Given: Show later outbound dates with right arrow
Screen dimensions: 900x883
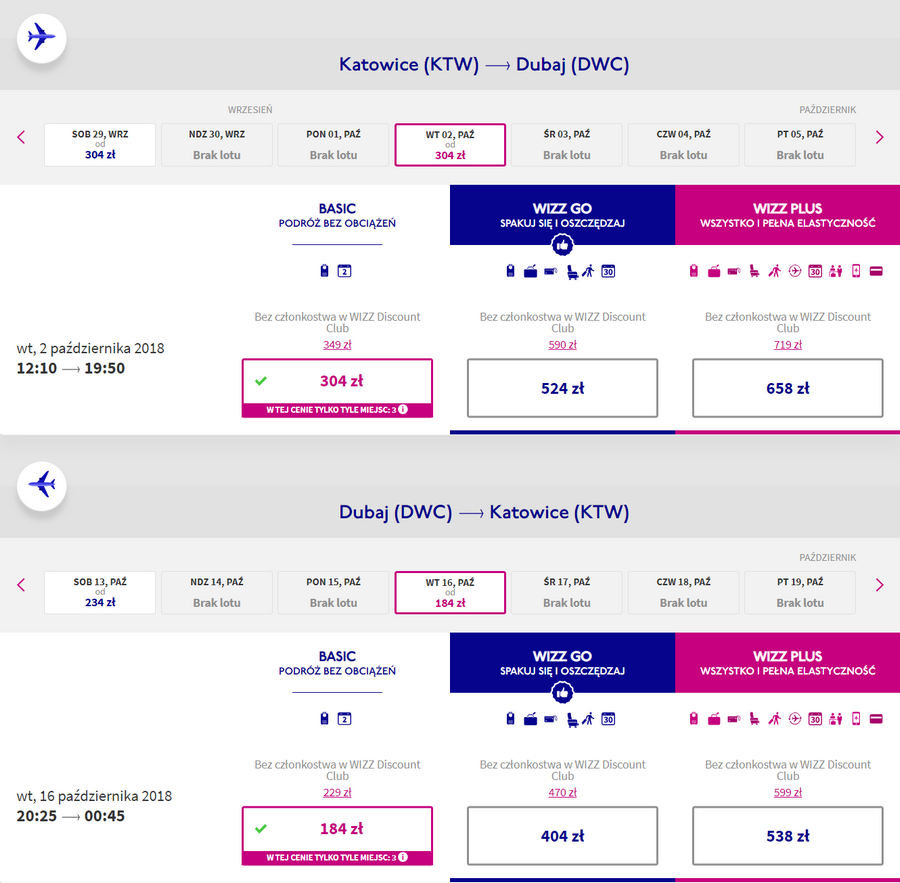Looking at the screenshot, I should pos(879,137).
